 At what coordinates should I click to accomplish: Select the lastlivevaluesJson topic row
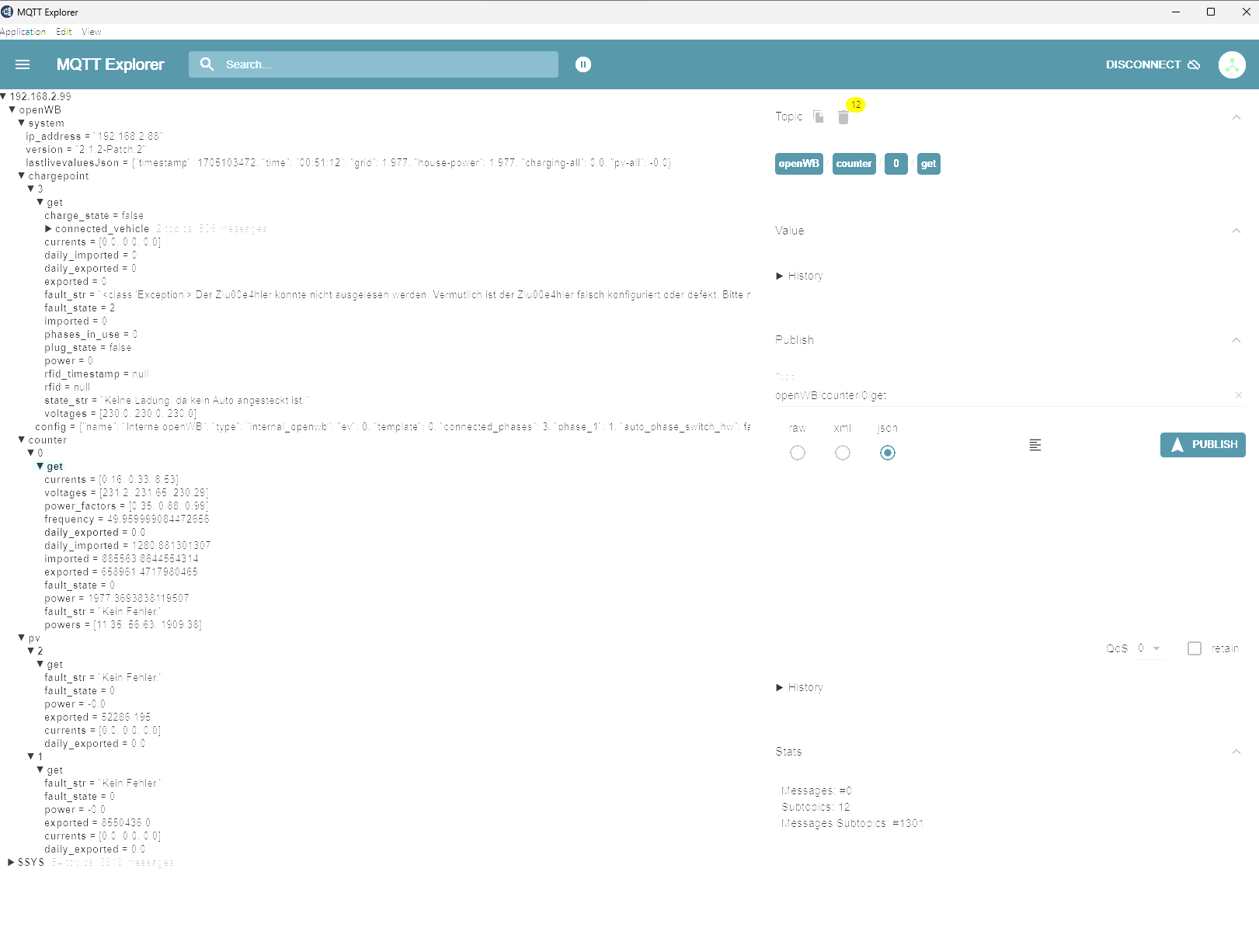pyautogui.click(x=349, y=162)
